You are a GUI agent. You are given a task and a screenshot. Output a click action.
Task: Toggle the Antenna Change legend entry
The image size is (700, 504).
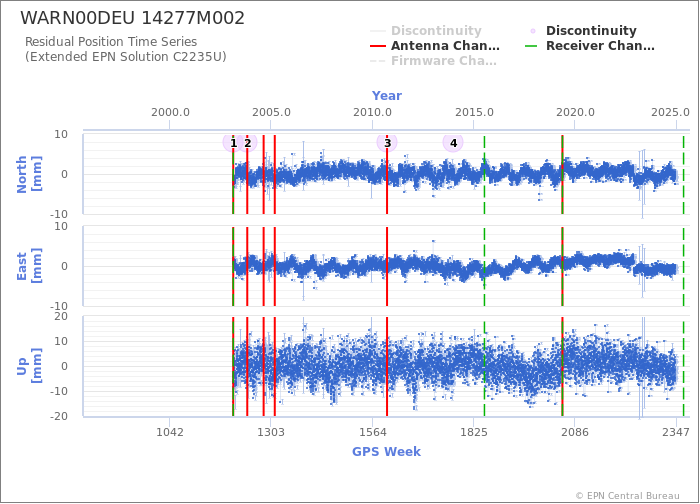click(x=435, y=46)
